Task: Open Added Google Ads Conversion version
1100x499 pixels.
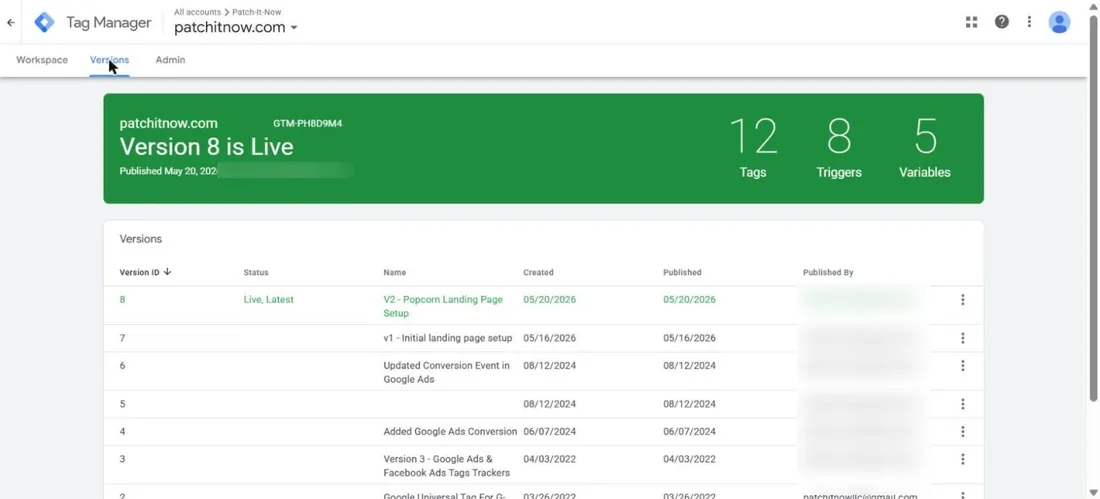Action: (450, 432)
